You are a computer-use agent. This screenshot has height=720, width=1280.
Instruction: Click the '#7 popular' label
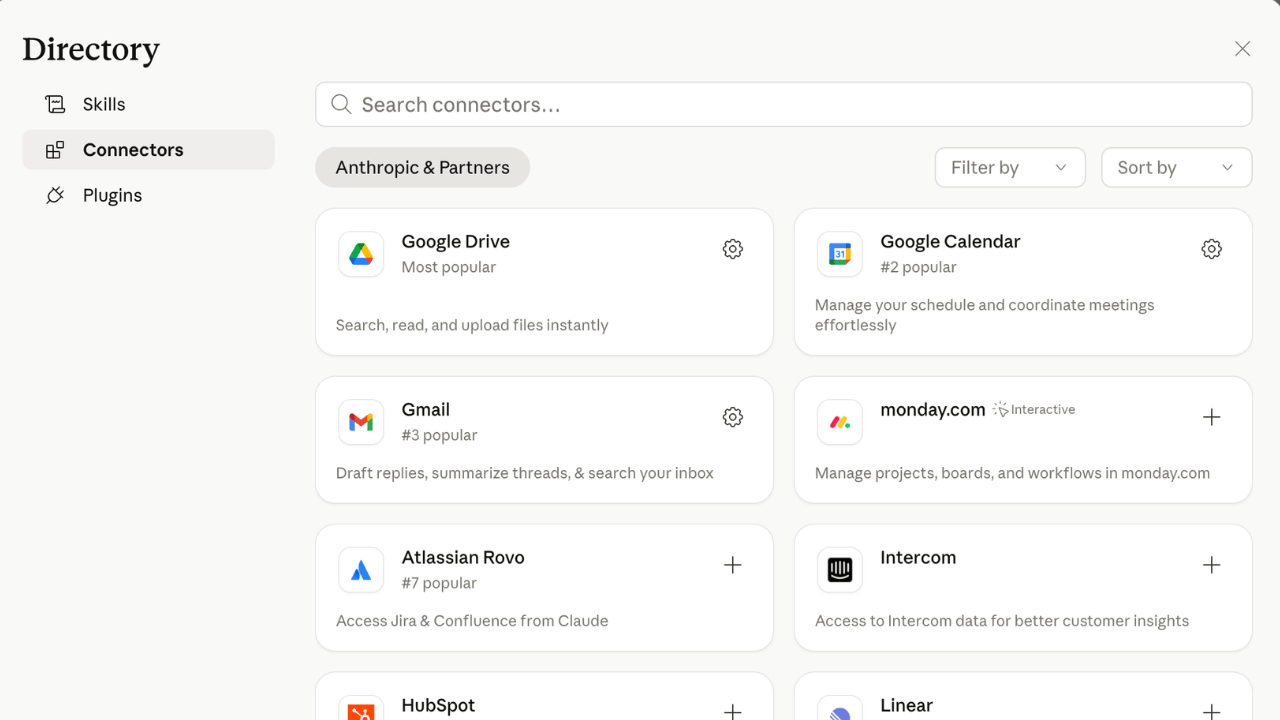(439, 583)
